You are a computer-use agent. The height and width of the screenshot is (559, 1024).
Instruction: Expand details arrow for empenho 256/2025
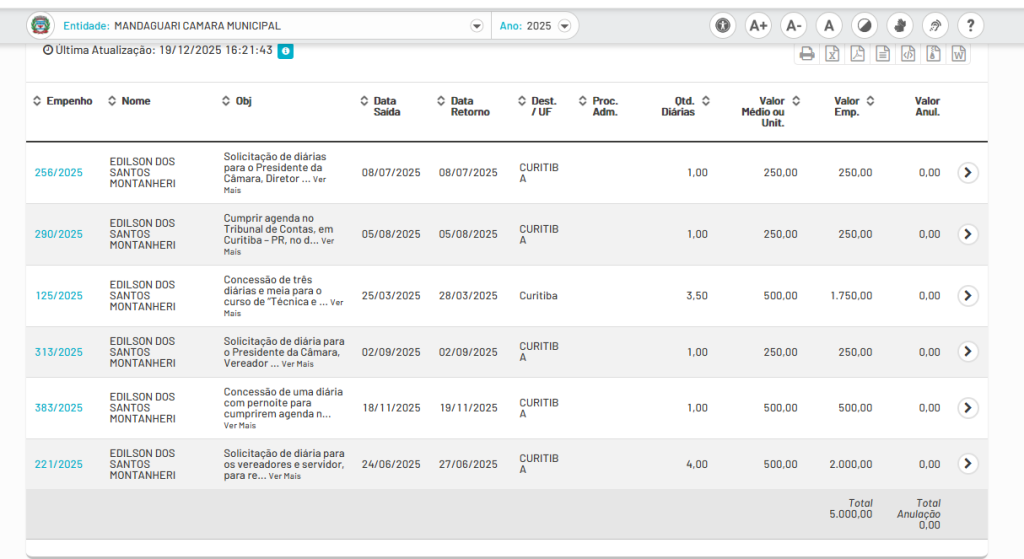point(967,172)
